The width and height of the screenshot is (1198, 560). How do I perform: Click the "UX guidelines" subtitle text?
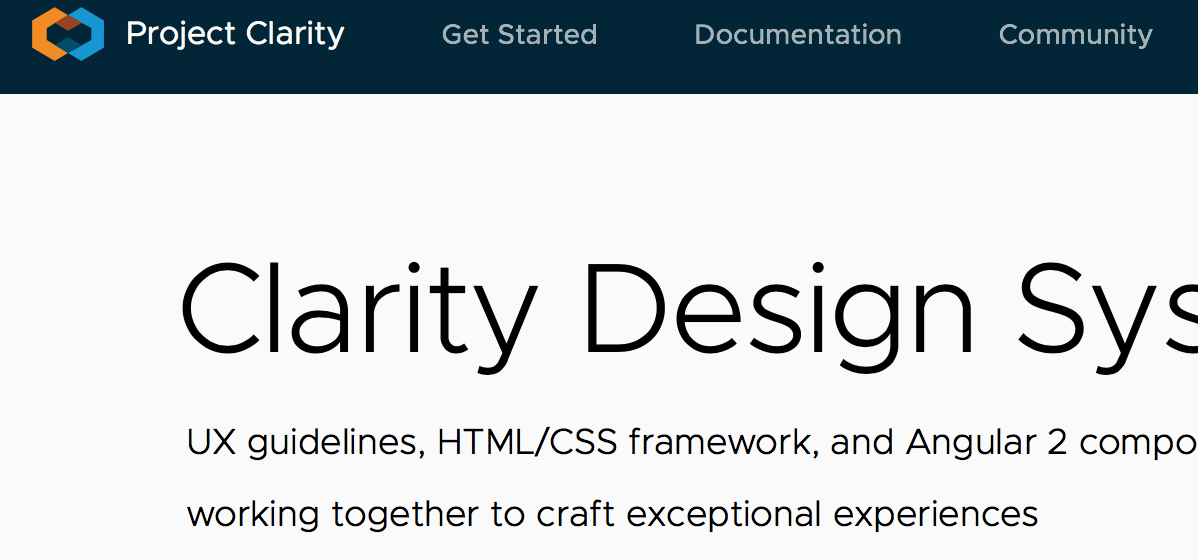pyautogui.click(x=303, y=442)
